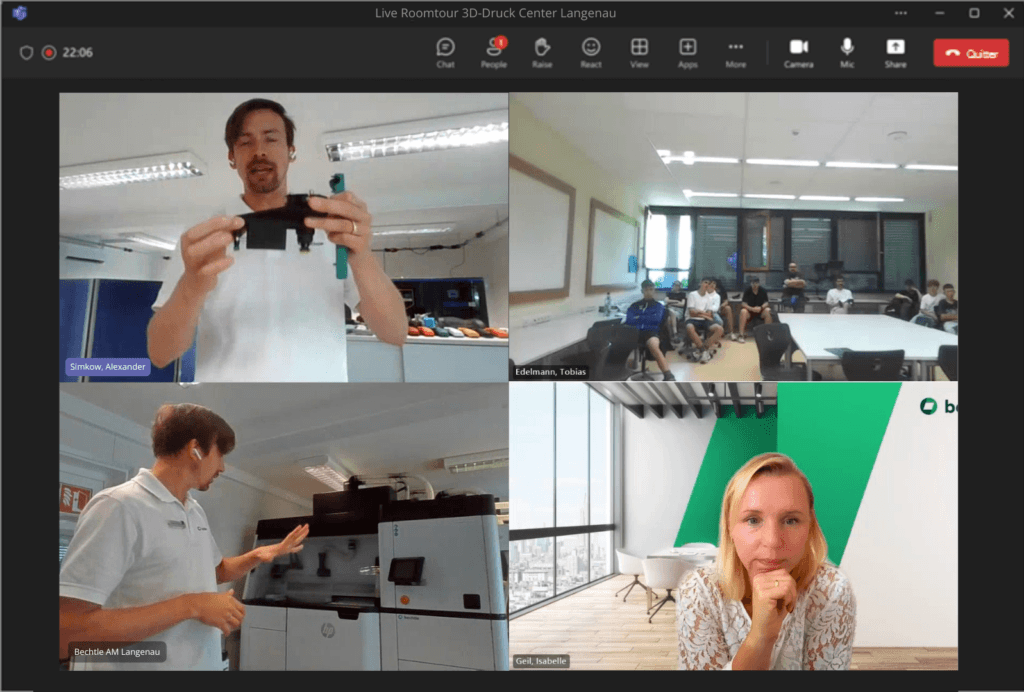Select Edelmann, Tobias's video tile
Screen dimensions: 1024x692
(733, 237)
